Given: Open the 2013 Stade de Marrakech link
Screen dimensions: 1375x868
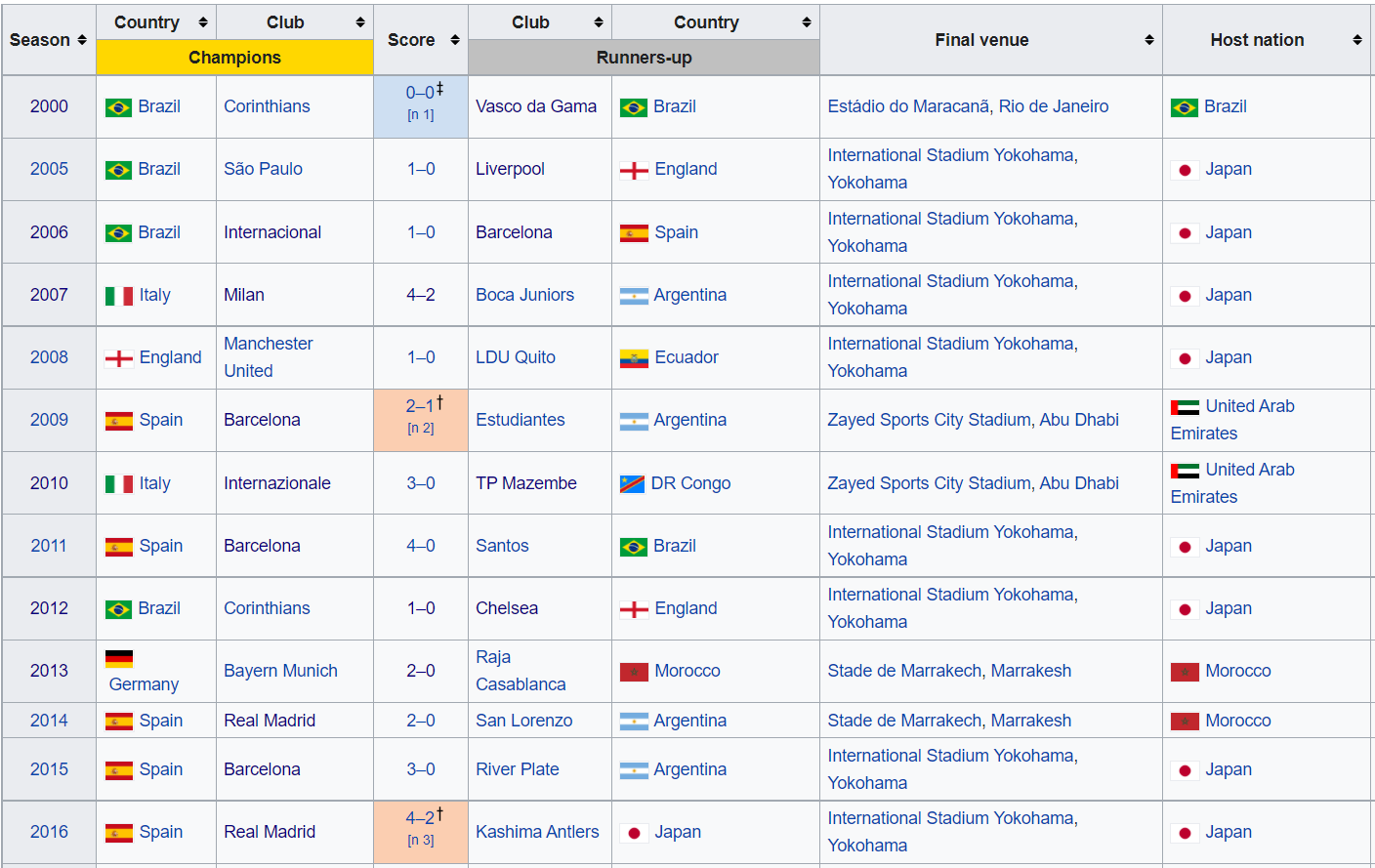Looking at the screenshot, I should (905, 671).
